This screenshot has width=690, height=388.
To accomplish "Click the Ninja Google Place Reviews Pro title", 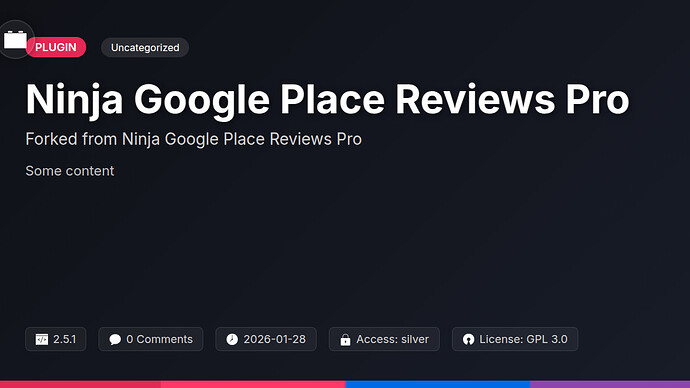I will (327, 100).
